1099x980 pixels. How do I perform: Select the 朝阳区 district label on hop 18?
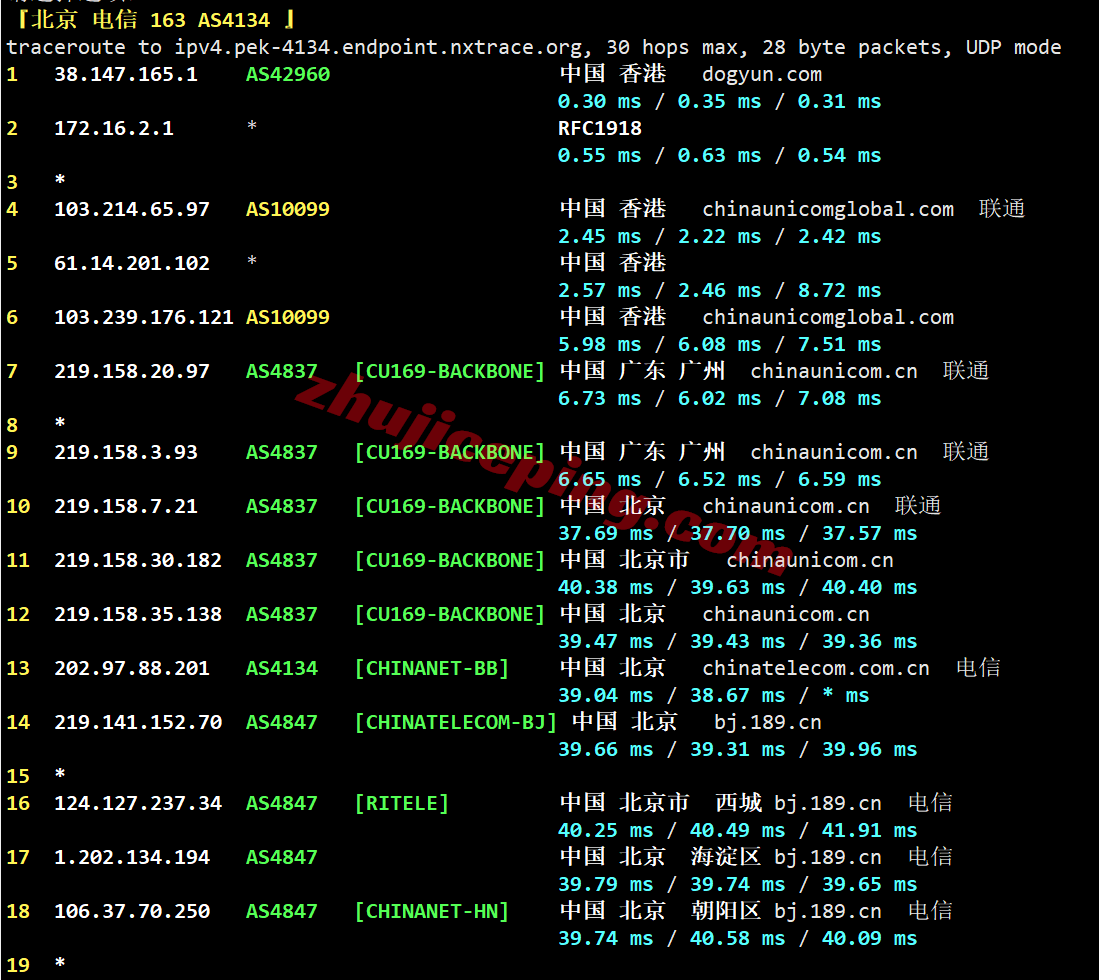(725, 911)
